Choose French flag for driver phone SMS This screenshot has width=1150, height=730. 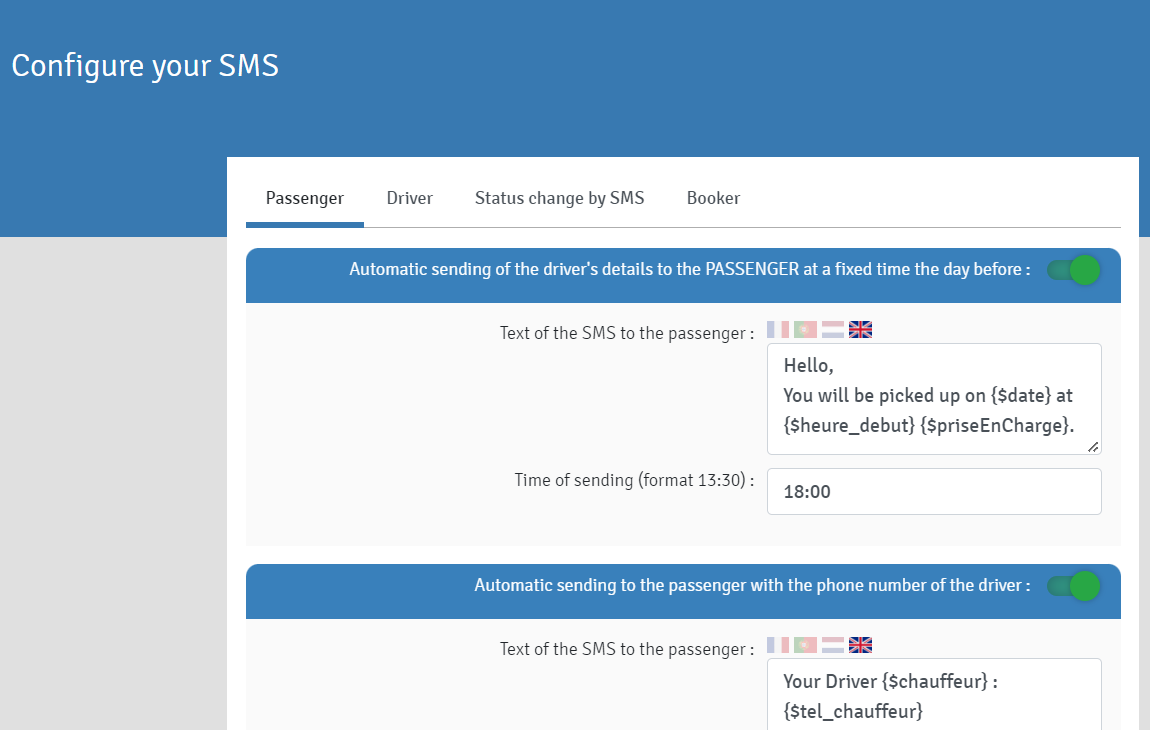pyautogui.click(x=778, y=645)
